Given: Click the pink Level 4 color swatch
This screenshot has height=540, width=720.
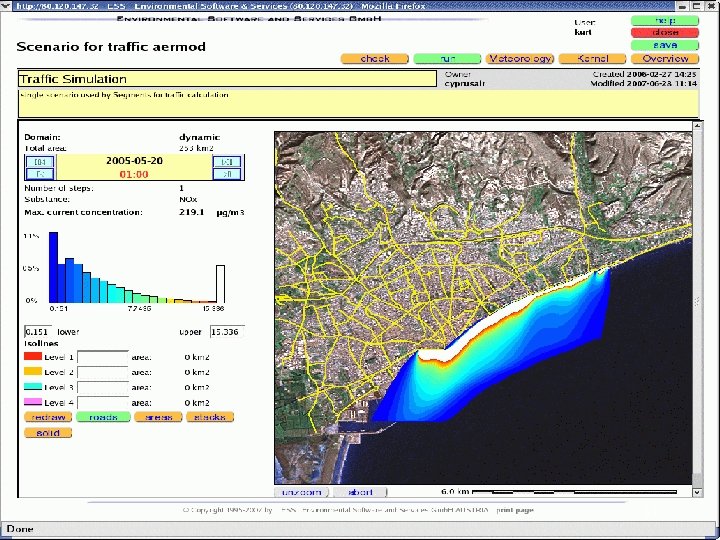Looking at the screenshot, I should [33, 402].
